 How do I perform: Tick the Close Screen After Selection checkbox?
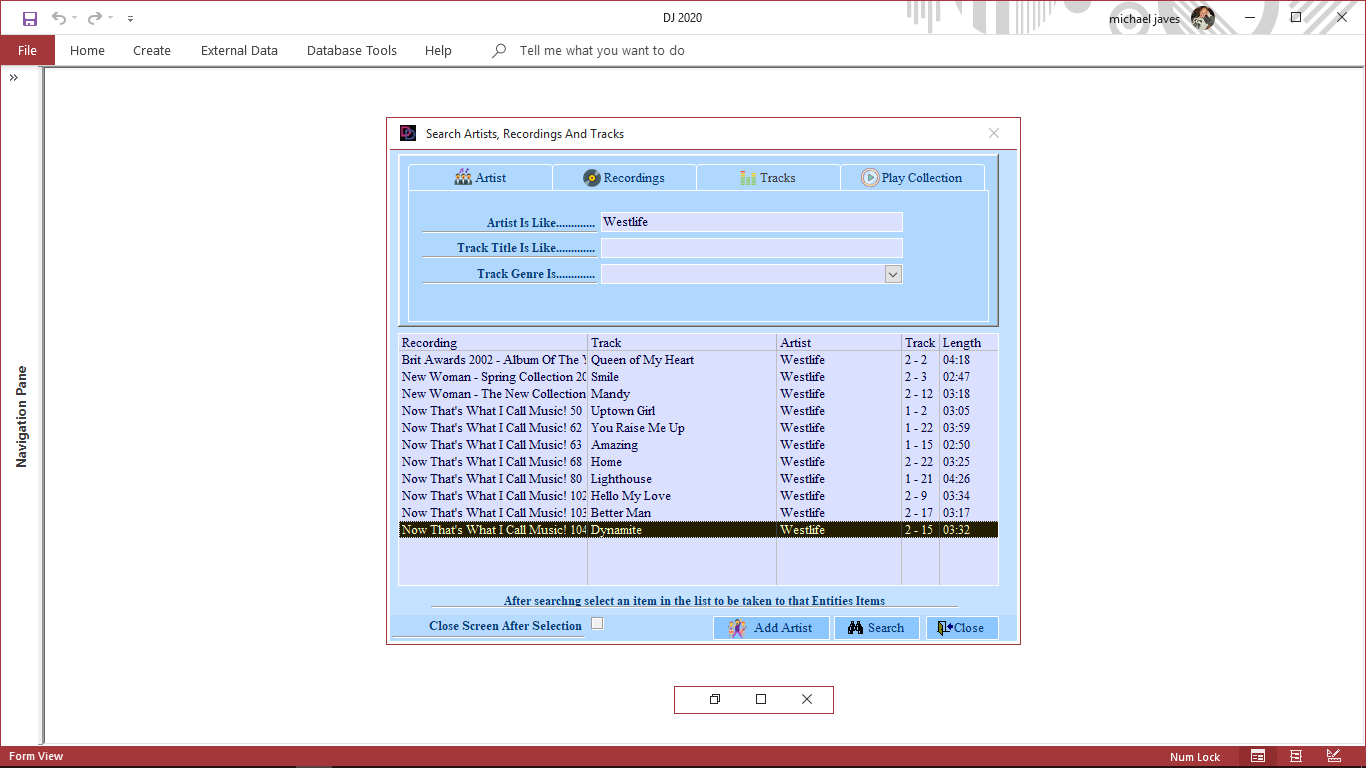(597, 623)
